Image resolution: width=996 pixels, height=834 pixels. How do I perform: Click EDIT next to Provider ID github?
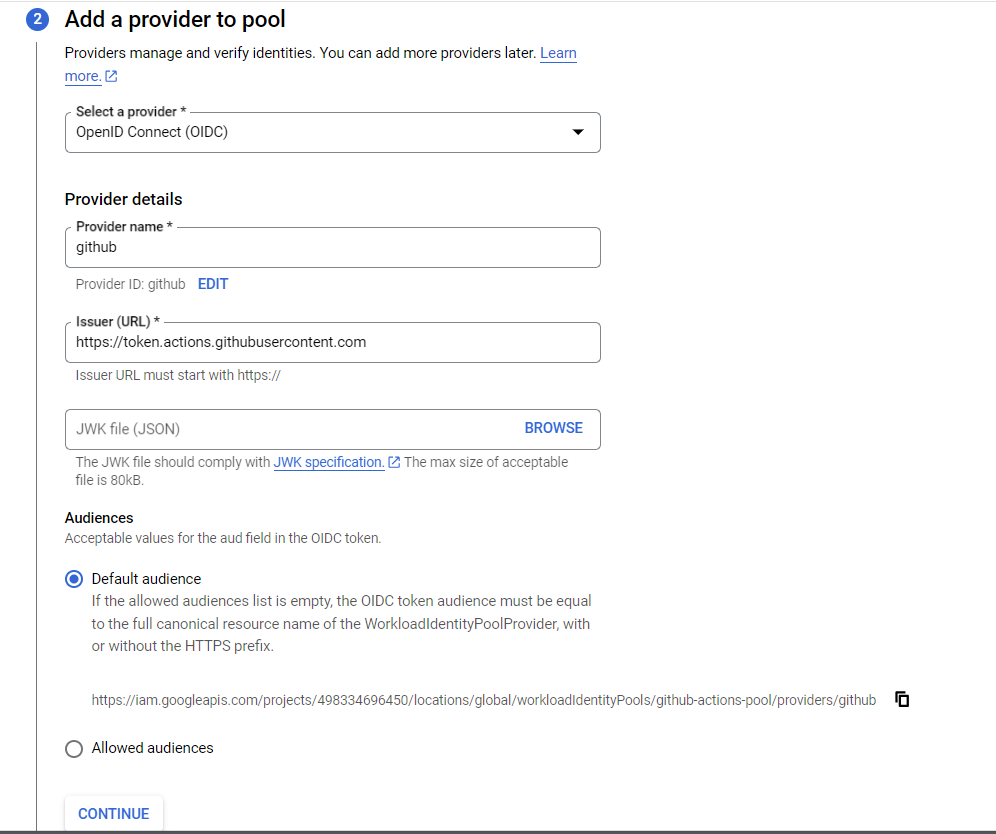[212, 284]
